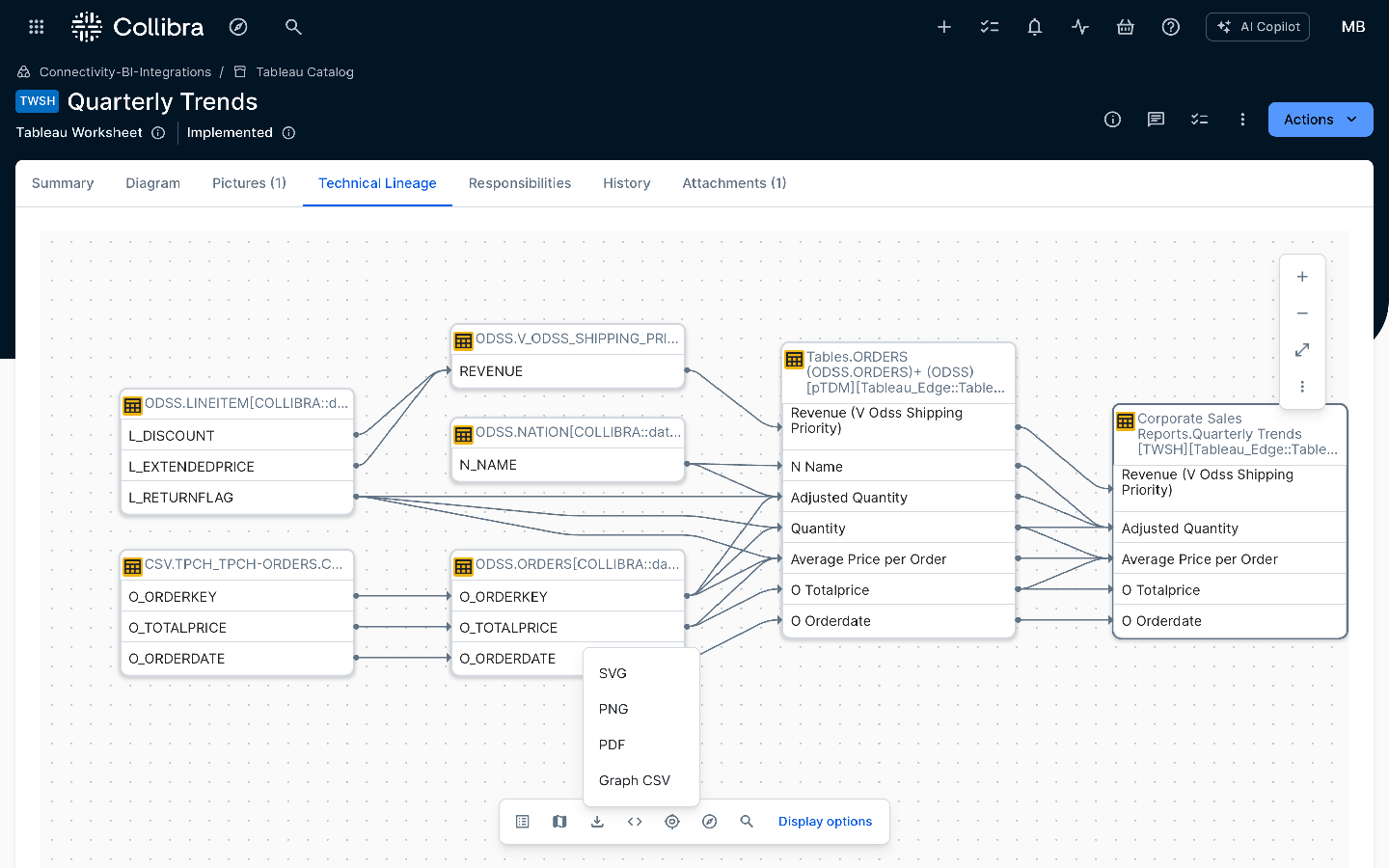Viewport: 1389px width, 868px height.
Task: Click the search magnifier in top bar
Action: pos(293,27)
